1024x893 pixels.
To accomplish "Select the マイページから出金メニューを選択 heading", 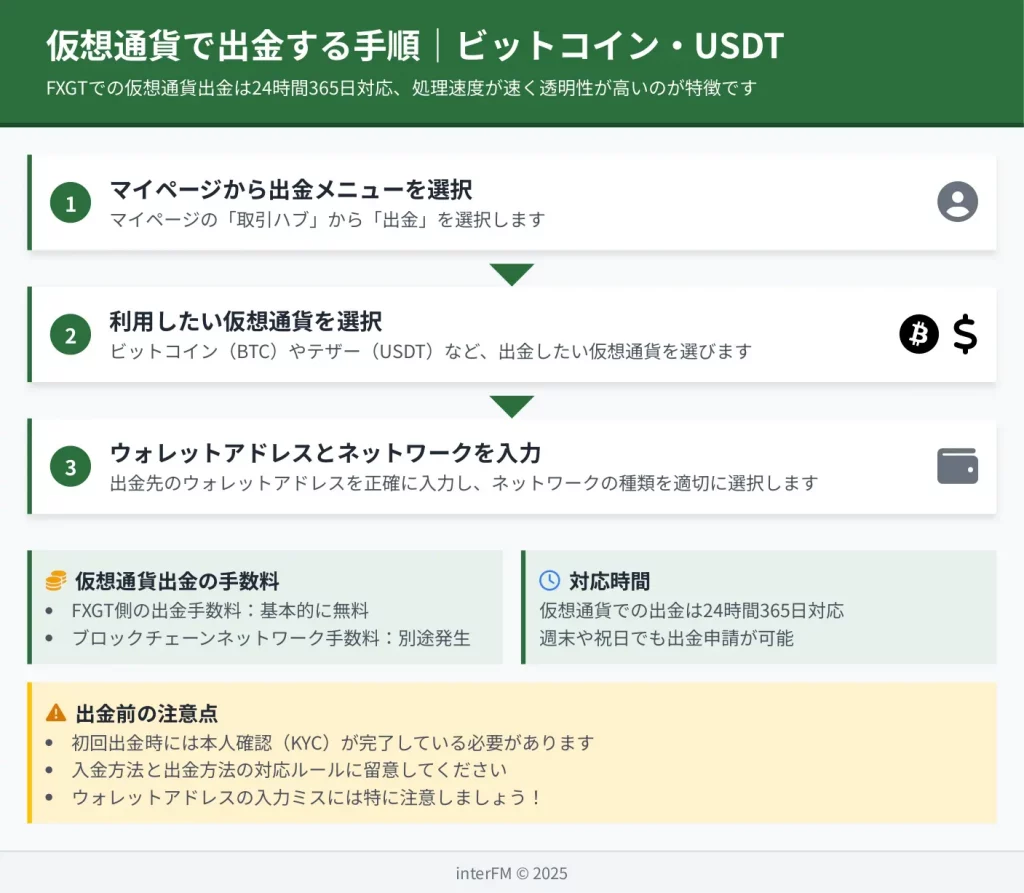I will 290,189.
